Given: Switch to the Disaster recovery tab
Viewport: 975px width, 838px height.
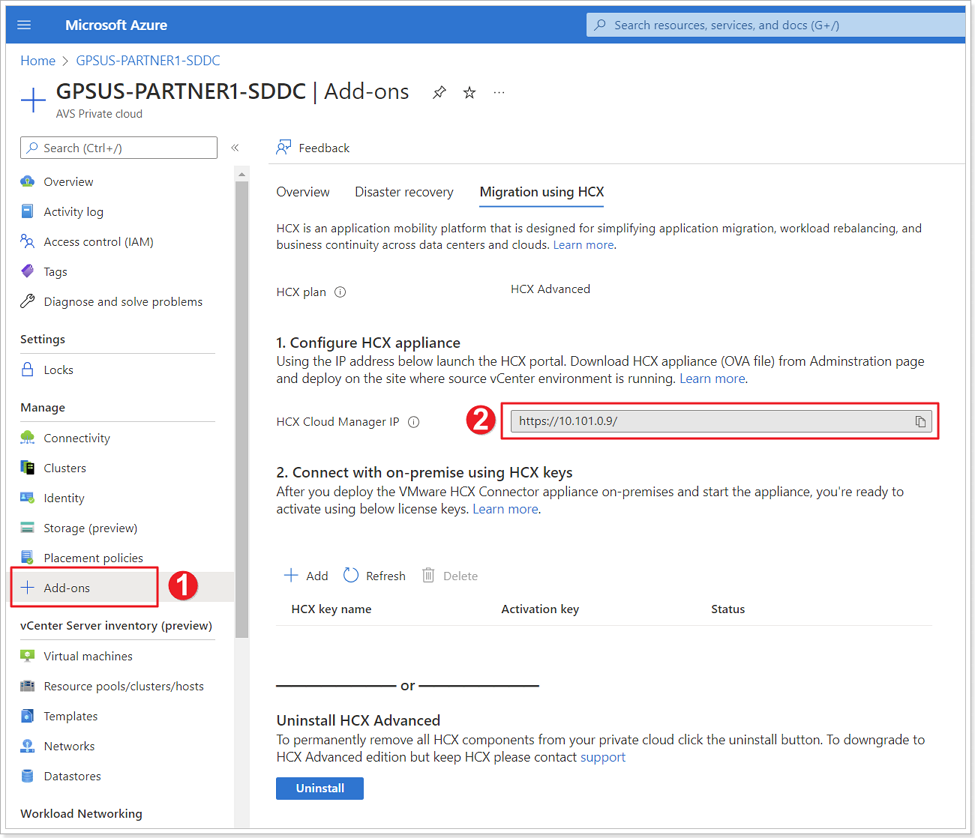Looking at the screenshot, I should point(403,191).
